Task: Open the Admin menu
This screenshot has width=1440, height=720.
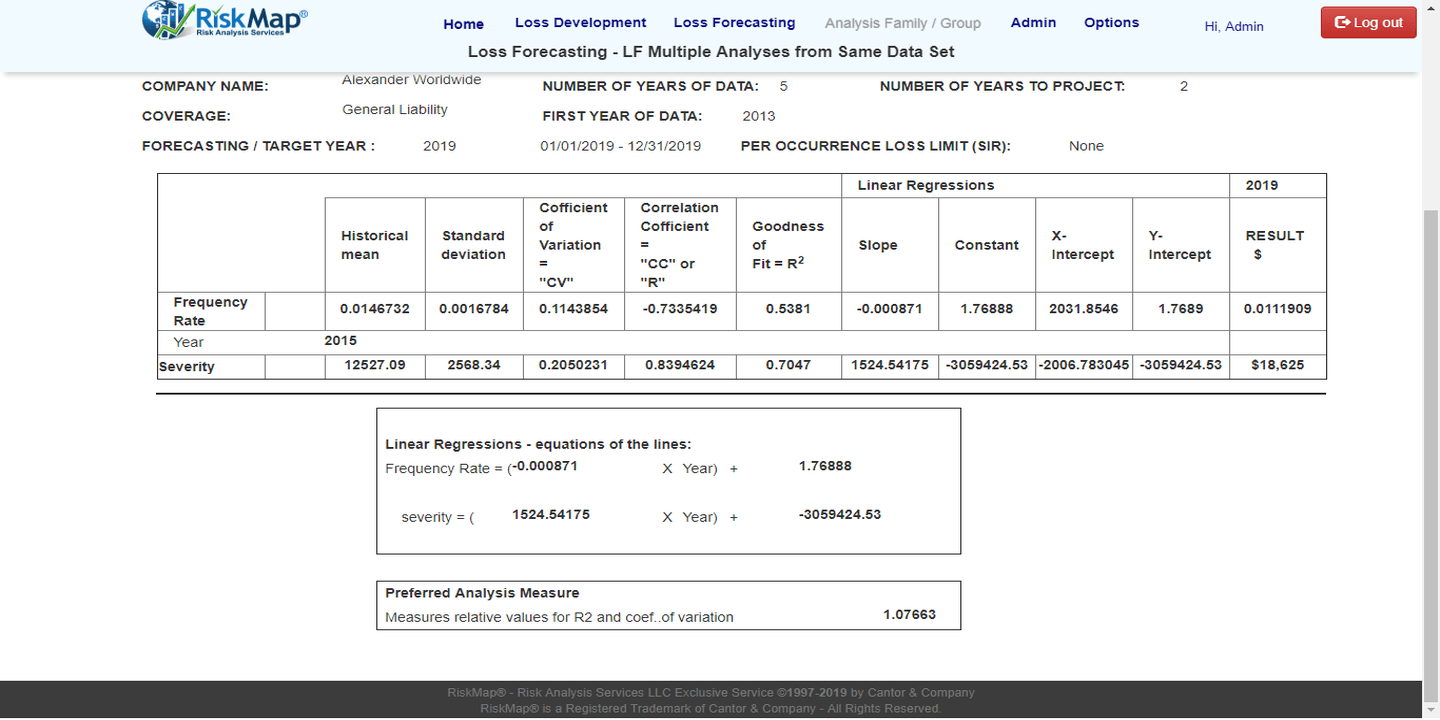Action: point(1034,22)
